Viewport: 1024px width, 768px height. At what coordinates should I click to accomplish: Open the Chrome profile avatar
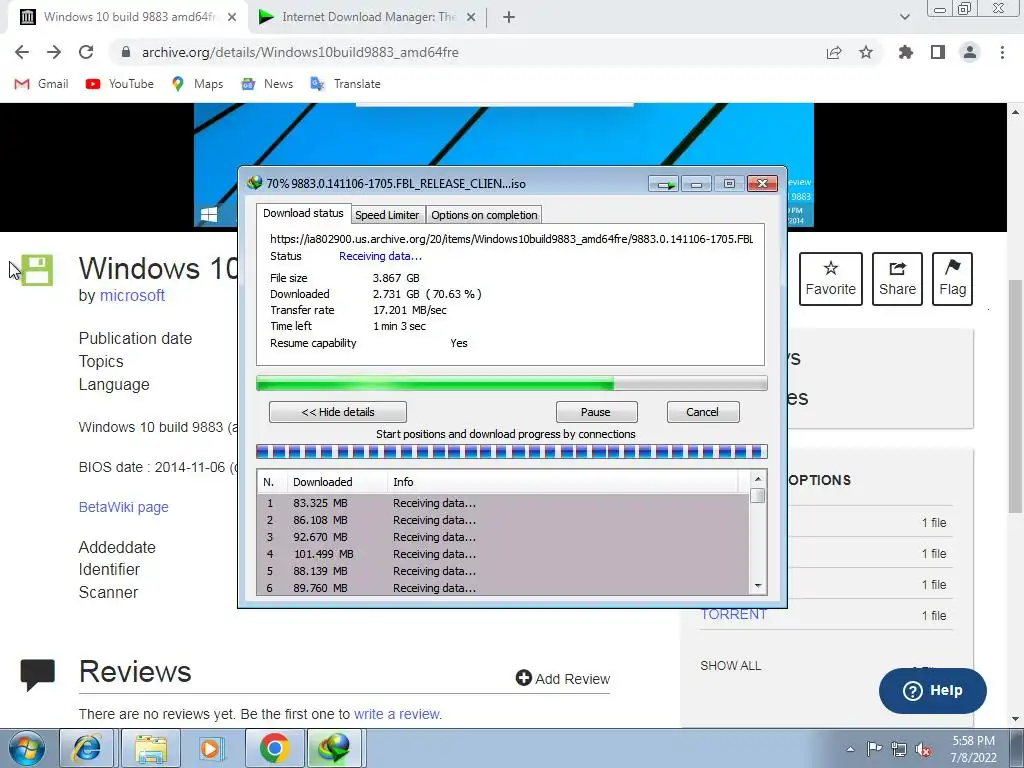(x=970, y=52)
